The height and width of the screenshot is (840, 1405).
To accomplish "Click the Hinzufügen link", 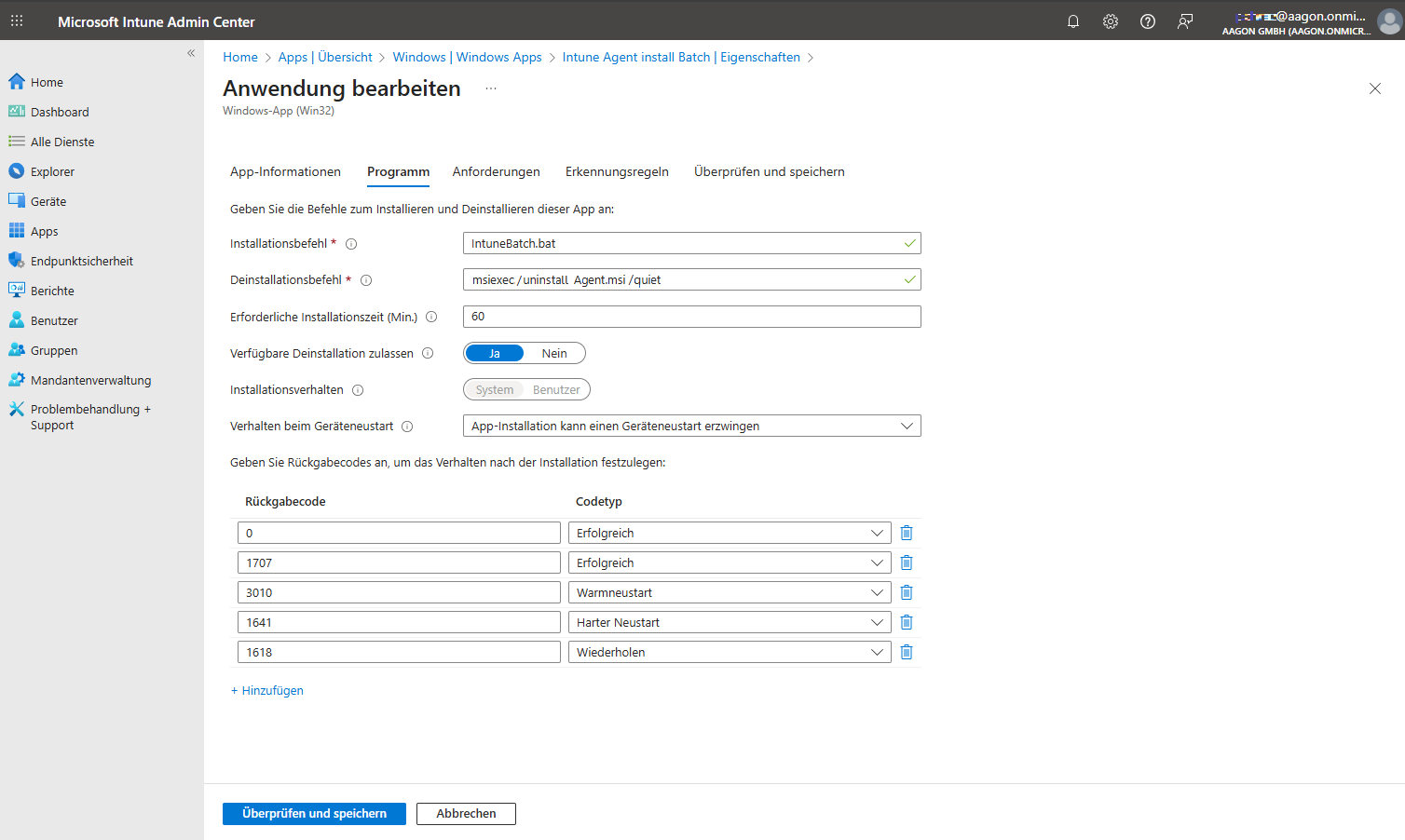I will 267,690.
